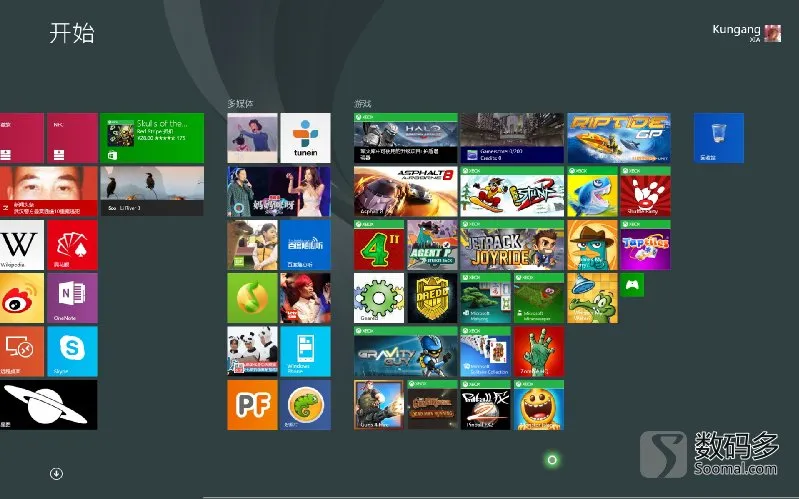Open Kungang user account menu

[x=747, y=33]
